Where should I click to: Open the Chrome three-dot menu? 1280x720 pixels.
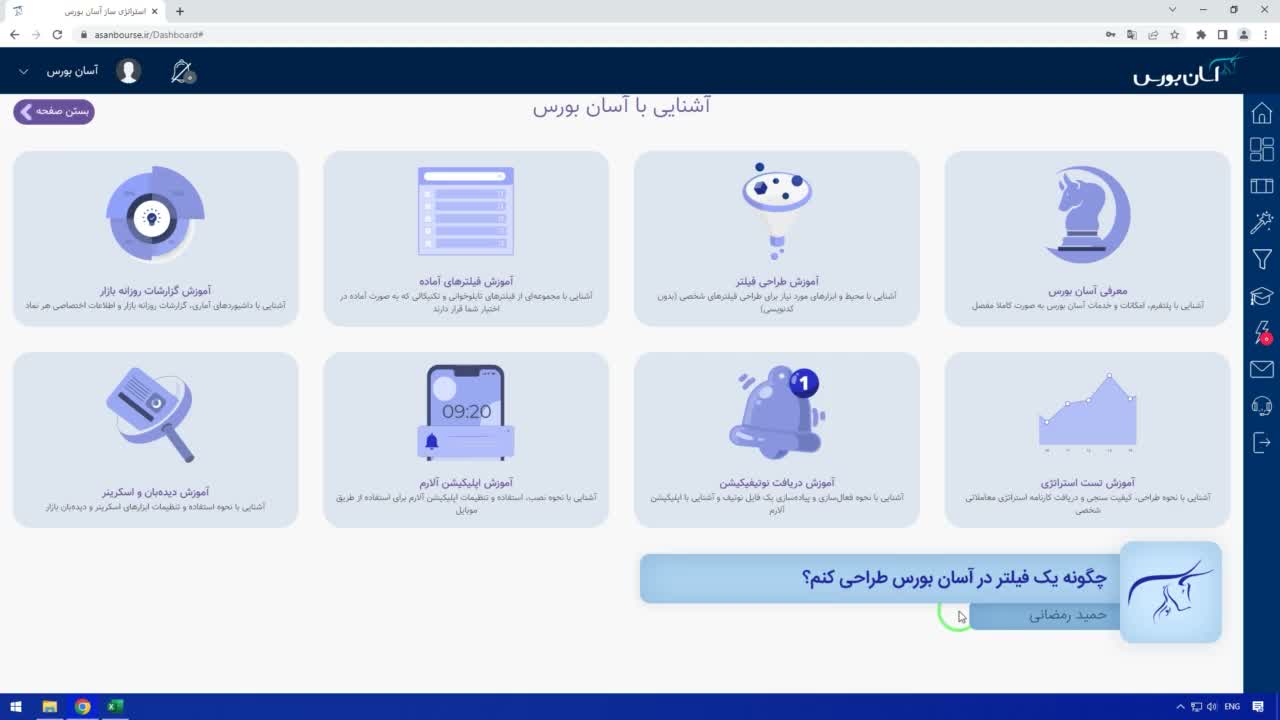[x=1265, y=34]
